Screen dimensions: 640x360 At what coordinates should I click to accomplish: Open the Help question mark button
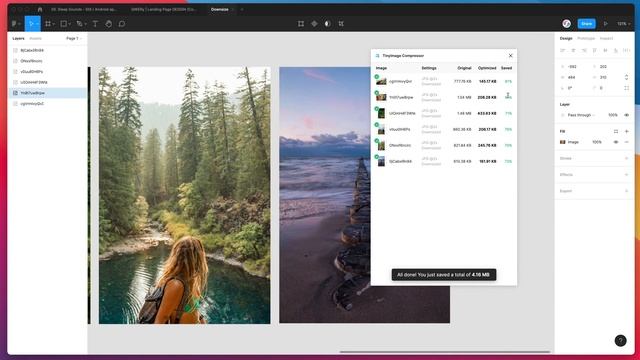pyautogui.click(x=620, y=340)
